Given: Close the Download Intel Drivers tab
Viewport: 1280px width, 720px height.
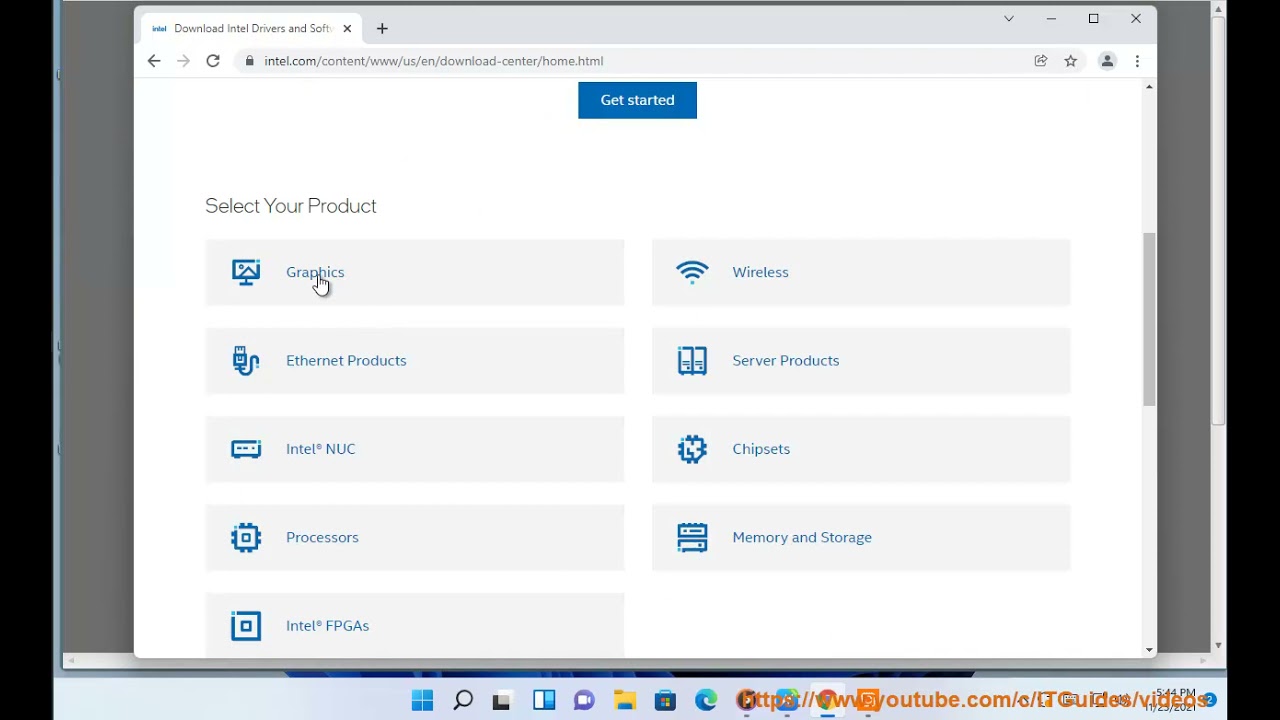Looking at the screenshot, I should (347, 29).
